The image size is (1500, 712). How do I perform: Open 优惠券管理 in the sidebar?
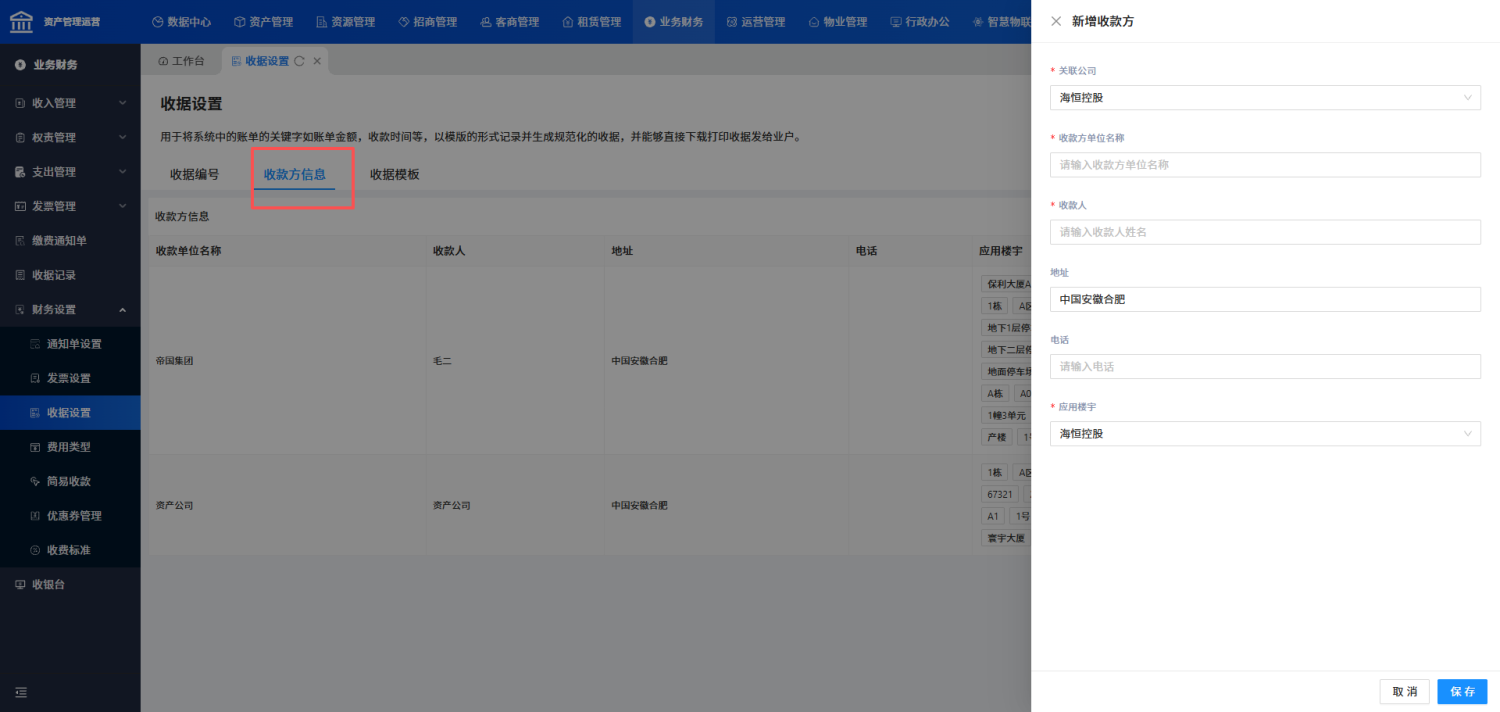[x=70, y=516]
